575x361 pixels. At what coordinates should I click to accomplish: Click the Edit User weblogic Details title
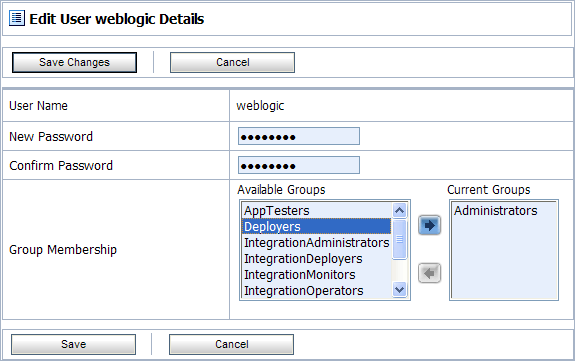coord(117,19)
